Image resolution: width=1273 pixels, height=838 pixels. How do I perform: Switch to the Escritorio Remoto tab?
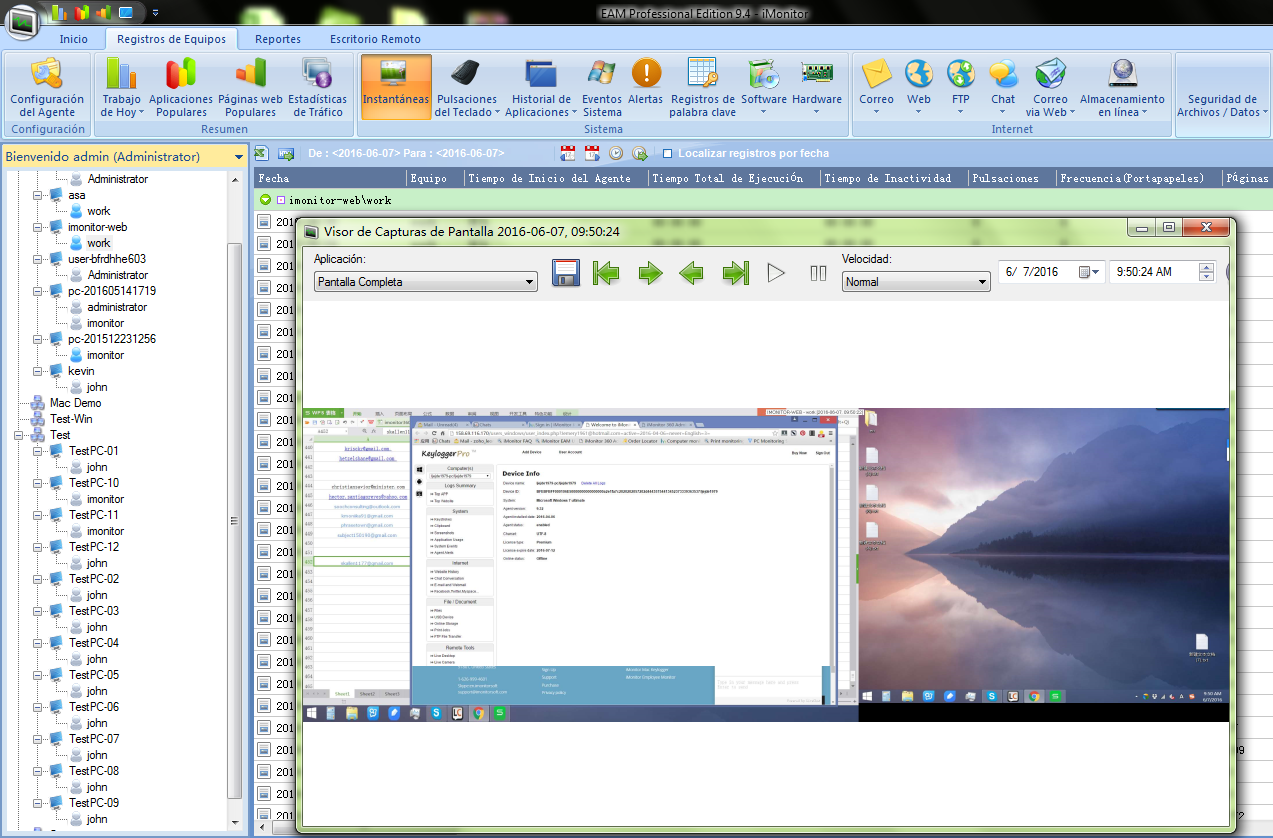click(x=375, y=39)
